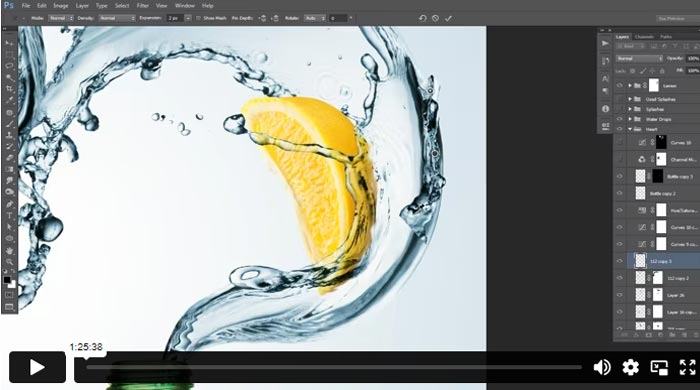This screenshot has height=390, width=700.
Task: Open the Image menu
Action: tap(61, 6)
